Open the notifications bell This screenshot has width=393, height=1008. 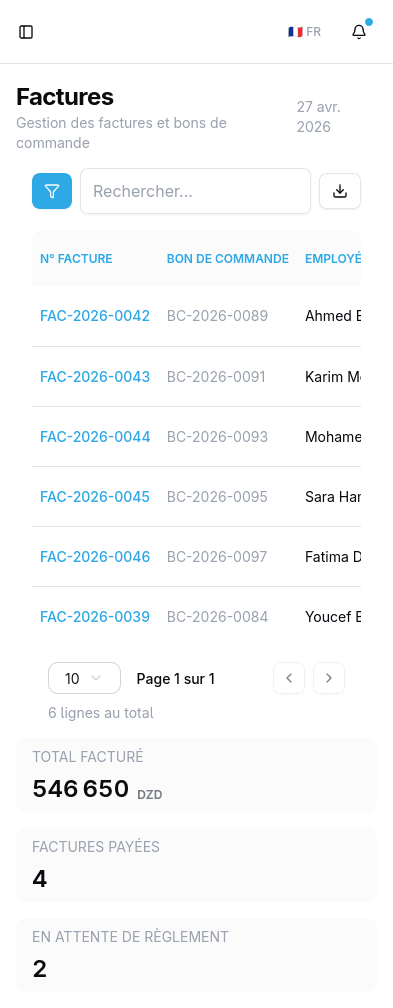359,32
